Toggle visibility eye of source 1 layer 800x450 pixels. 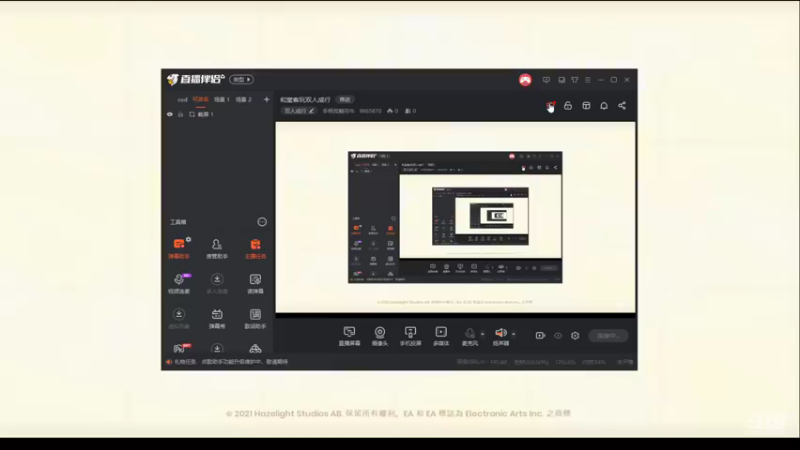pos(170,114)
